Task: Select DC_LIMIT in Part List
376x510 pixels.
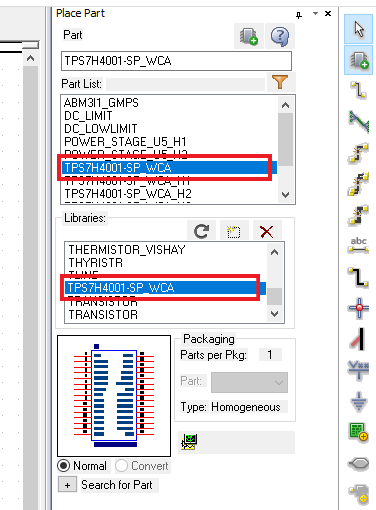Action: (88, 116)
